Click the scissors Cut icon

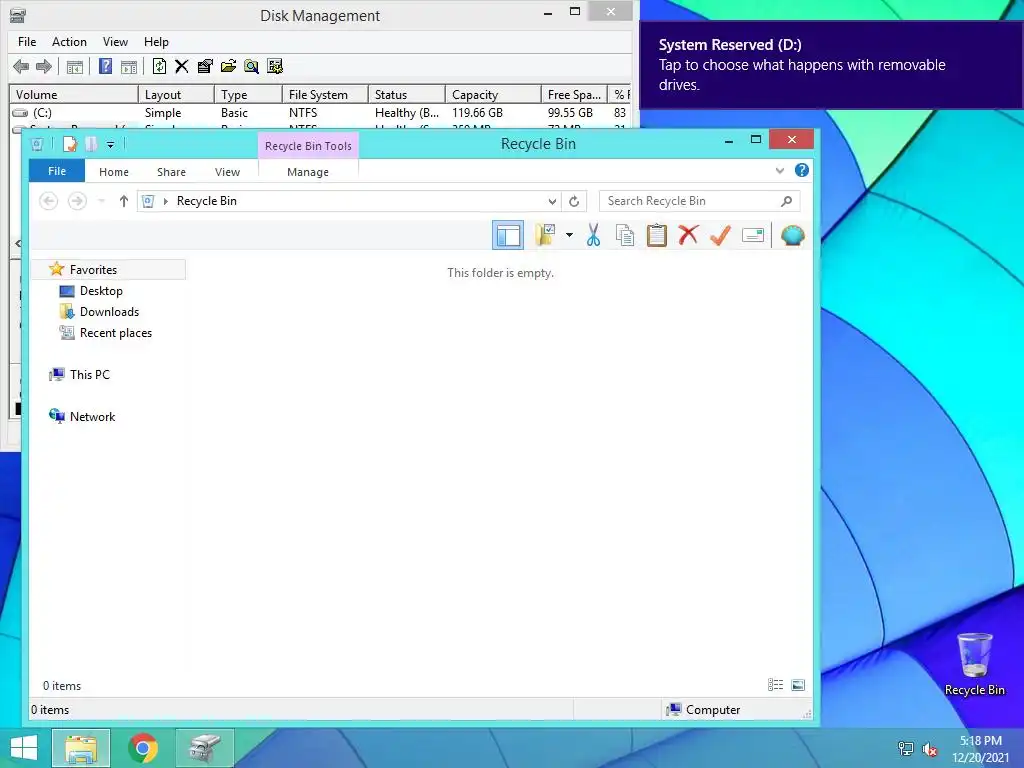[x=593, y=235]
